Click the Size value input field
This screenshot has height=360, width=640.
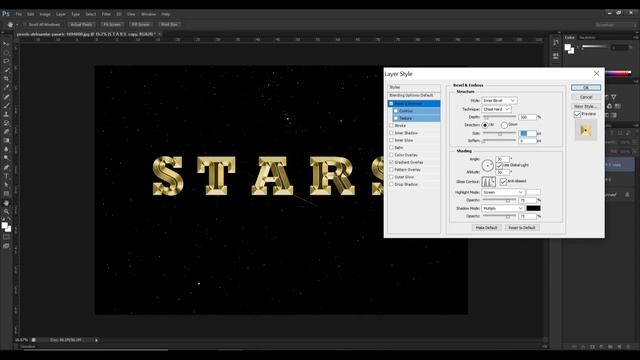point(527,133)
